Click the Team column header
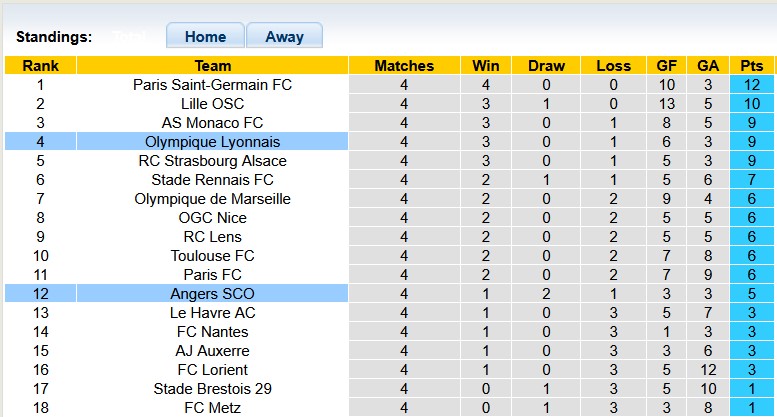The image size is (777, 417). (x=212, y=66)
